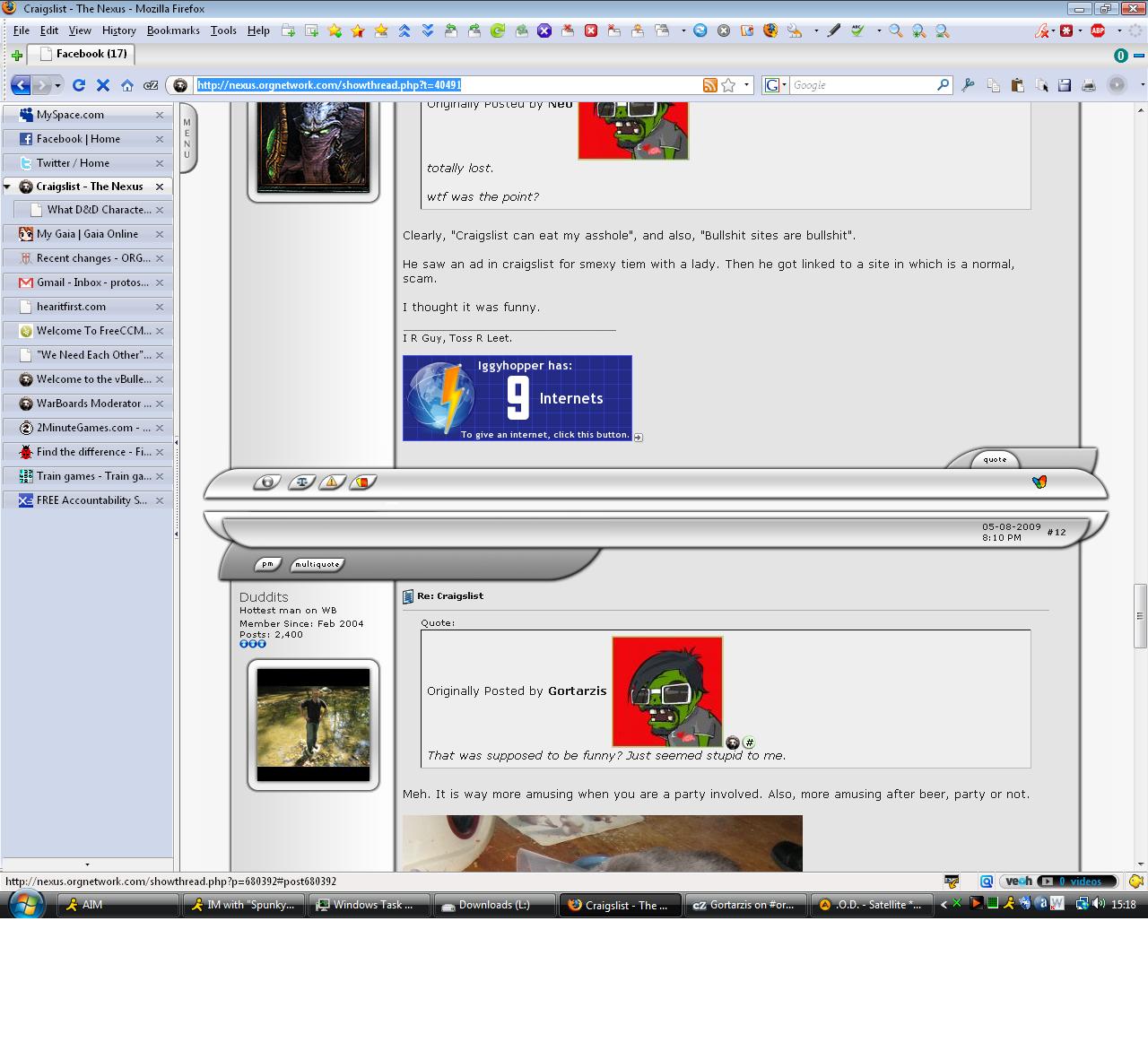Close the MySpace.com tab in sidebar

point(160,115)
